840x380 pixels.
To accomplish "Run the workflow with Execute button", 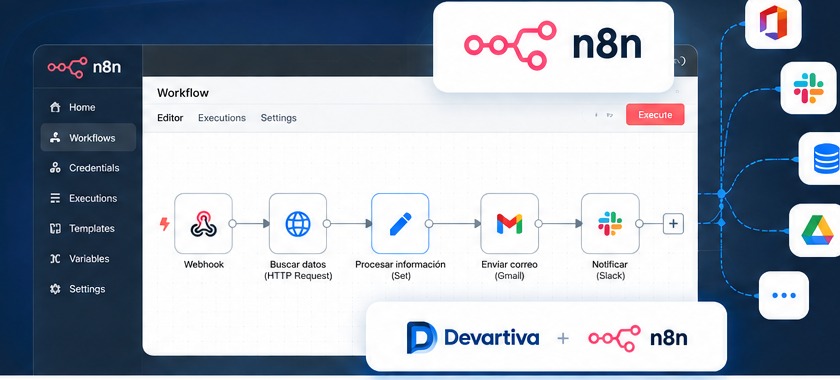I will coord(655,115).
